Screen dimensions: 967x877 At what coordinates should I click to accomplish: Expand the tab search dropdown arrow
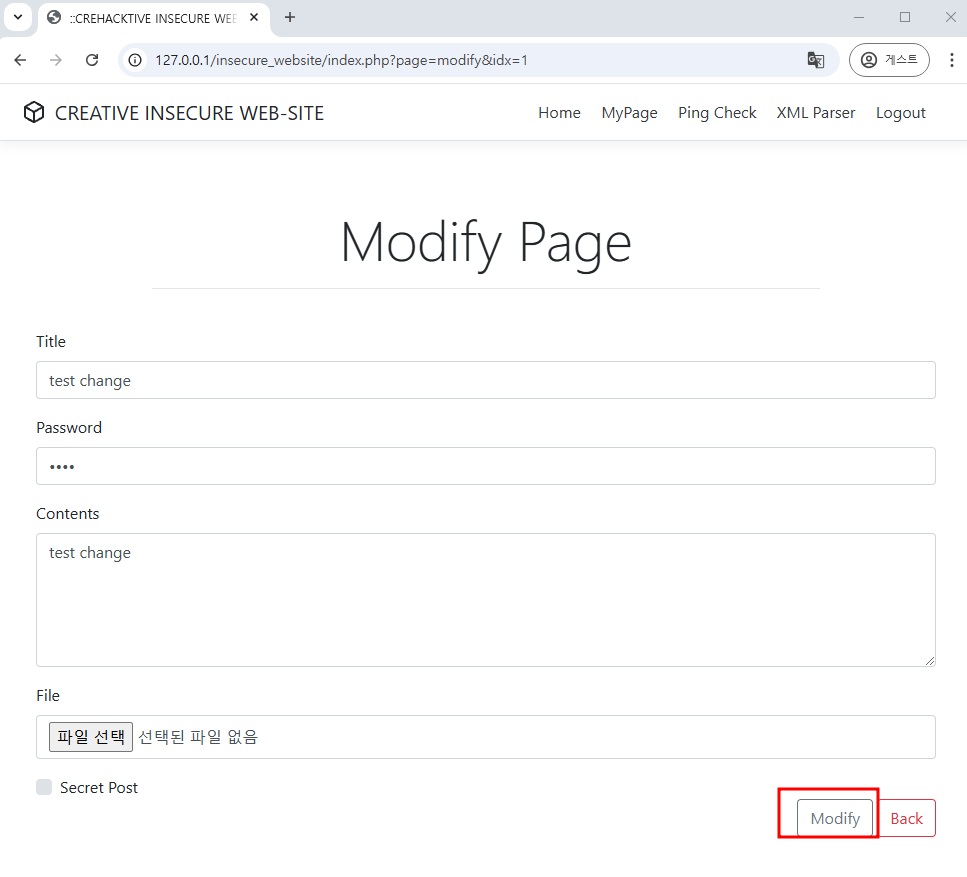coord(18,17)
